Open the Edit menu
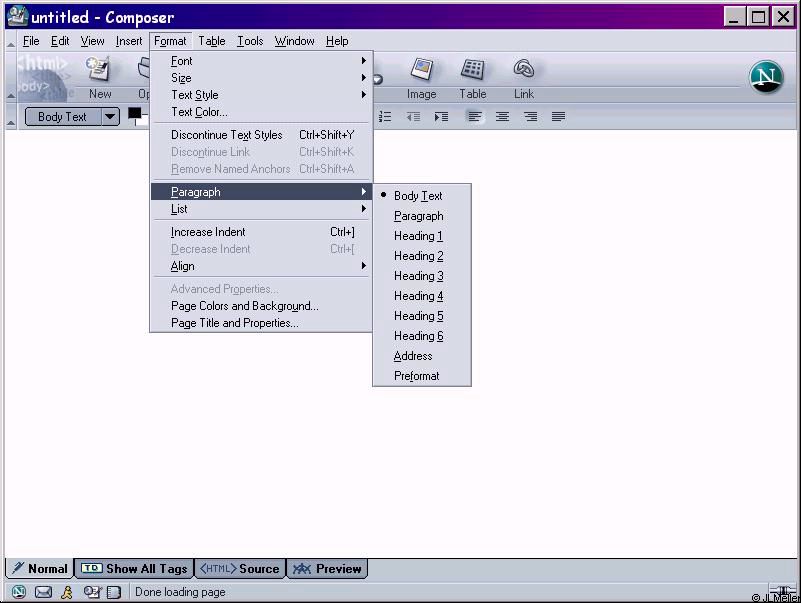The height and width of the screenshot is (603, 801). 60,41
